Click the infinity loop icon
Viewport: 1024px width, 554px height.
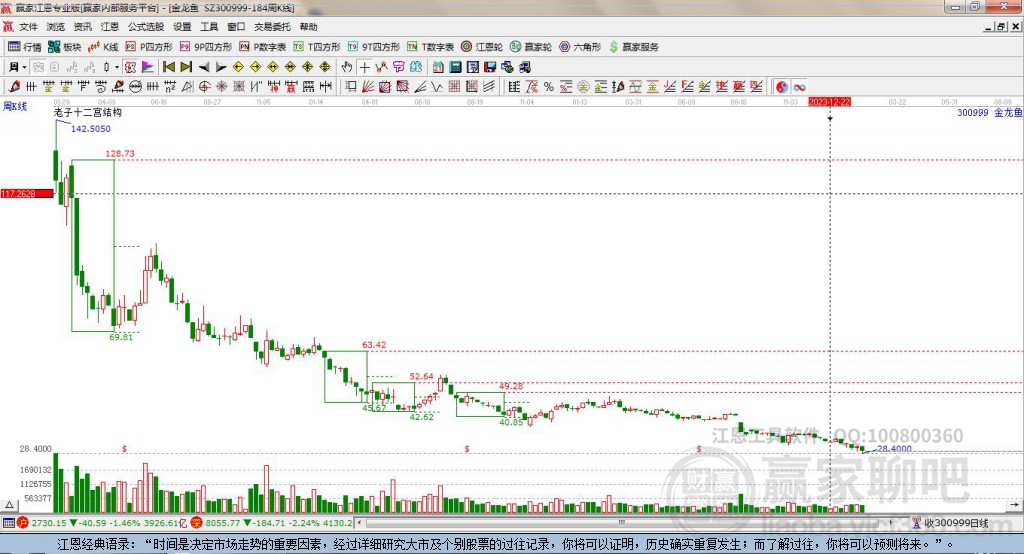(799, 86)
